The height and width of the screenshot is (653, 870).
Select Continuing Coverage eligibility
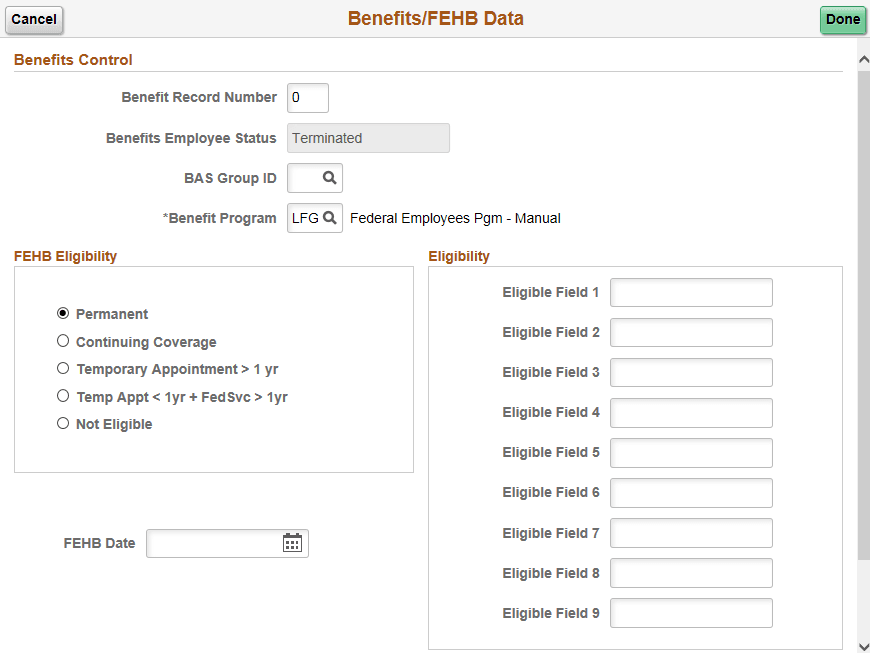point(63,341)
